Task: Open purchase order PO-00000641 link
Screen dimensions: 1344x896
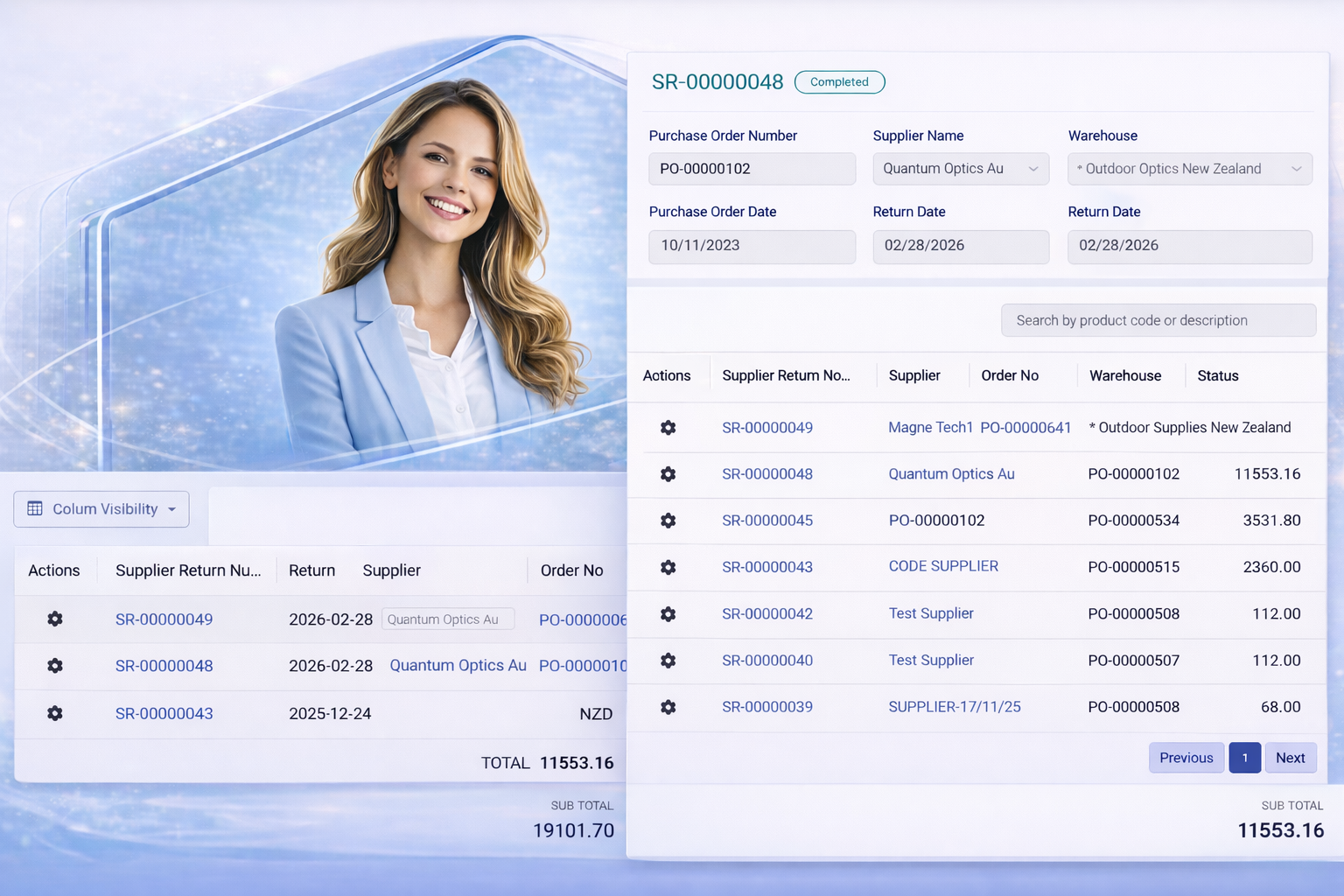Action: point(1025,428)
